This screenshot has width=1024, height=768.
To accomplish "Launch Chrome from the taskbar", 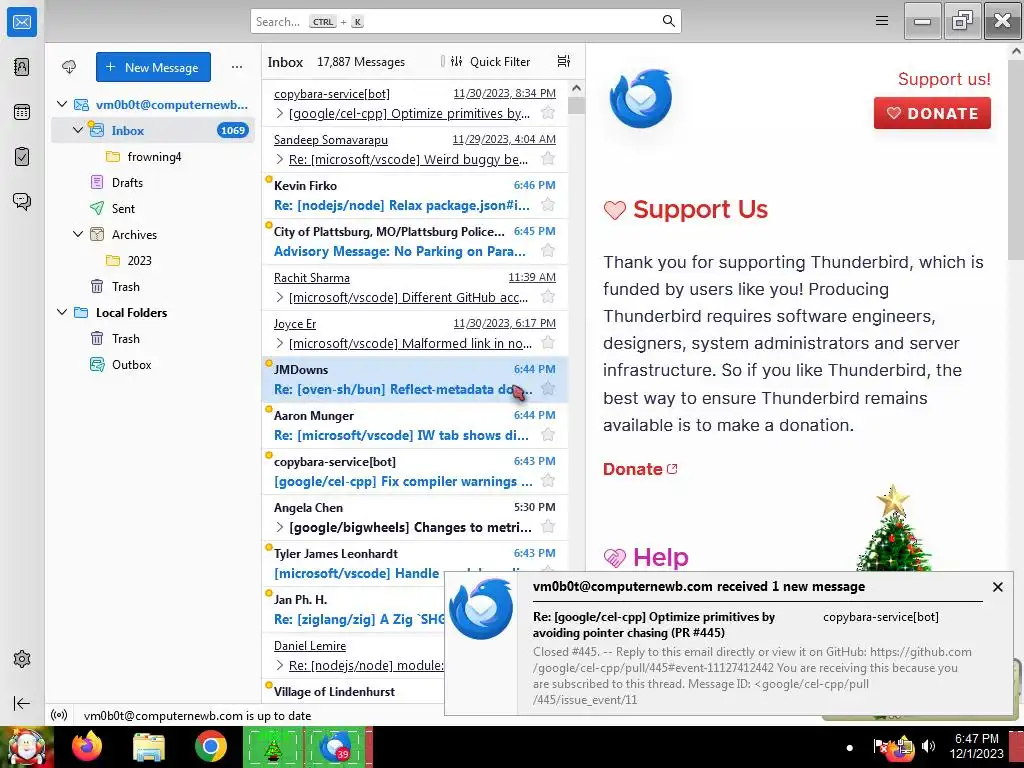I will (210, 746).
